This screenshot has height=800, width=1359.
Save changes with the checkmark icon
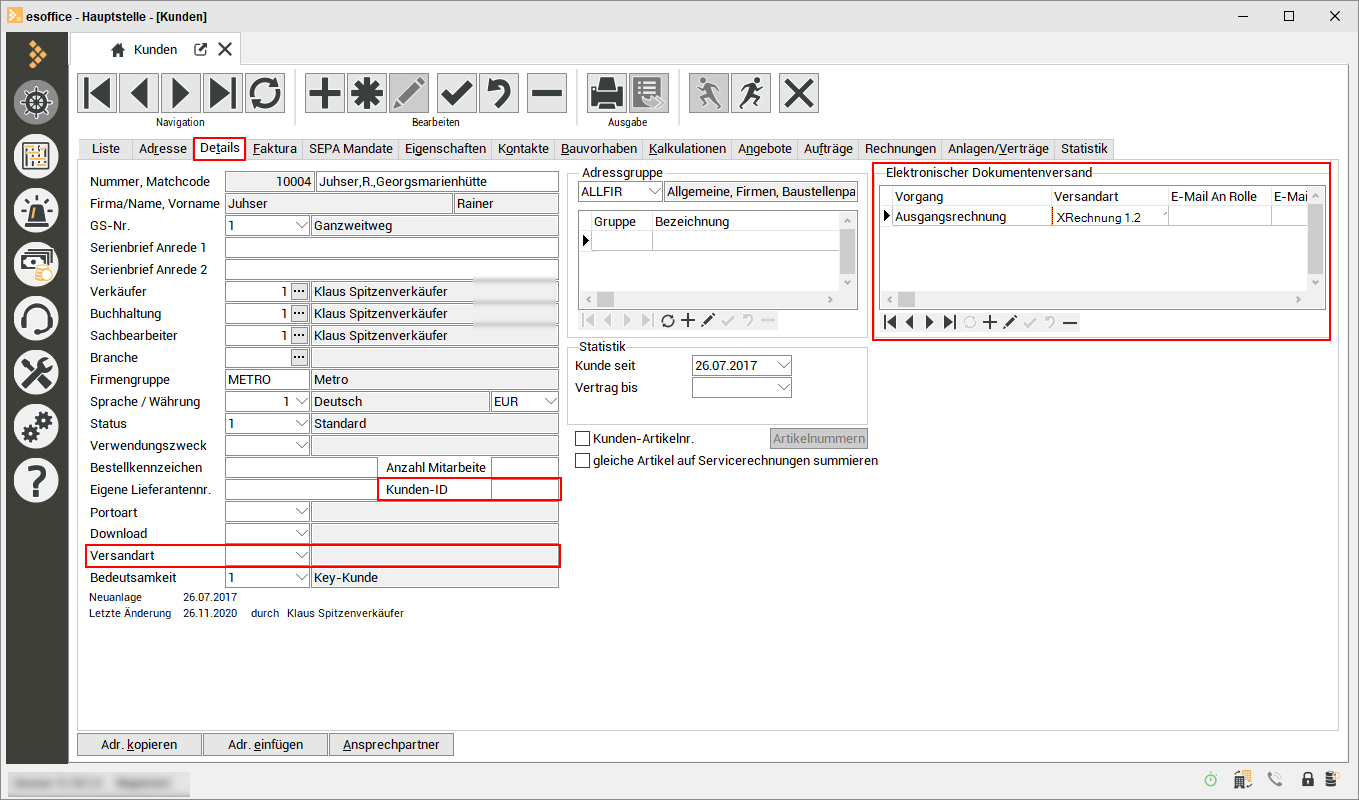(457, 93)
